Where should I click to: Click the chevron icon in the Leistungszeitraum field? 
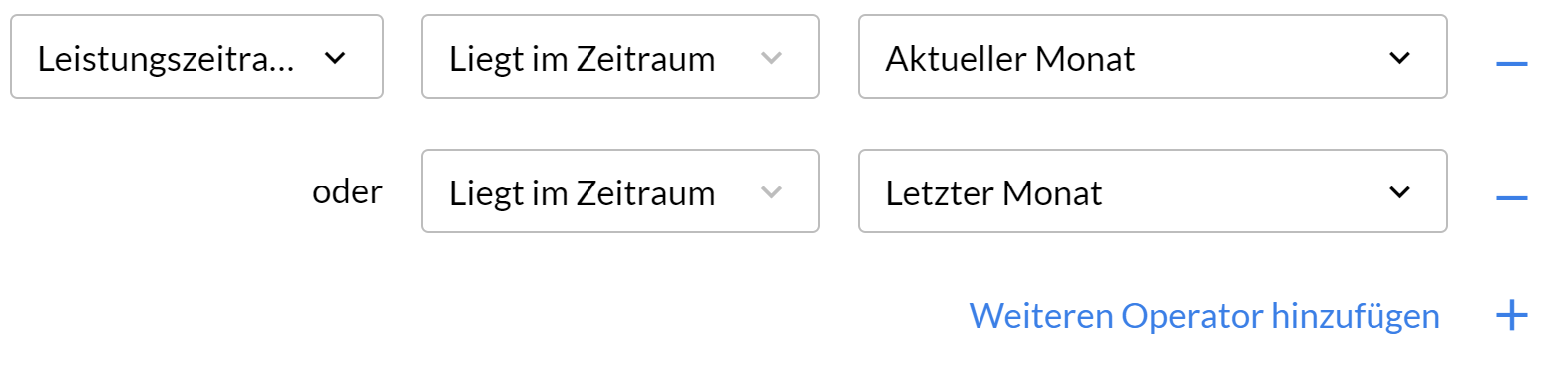pyautogui.click(x=336, y=58)
